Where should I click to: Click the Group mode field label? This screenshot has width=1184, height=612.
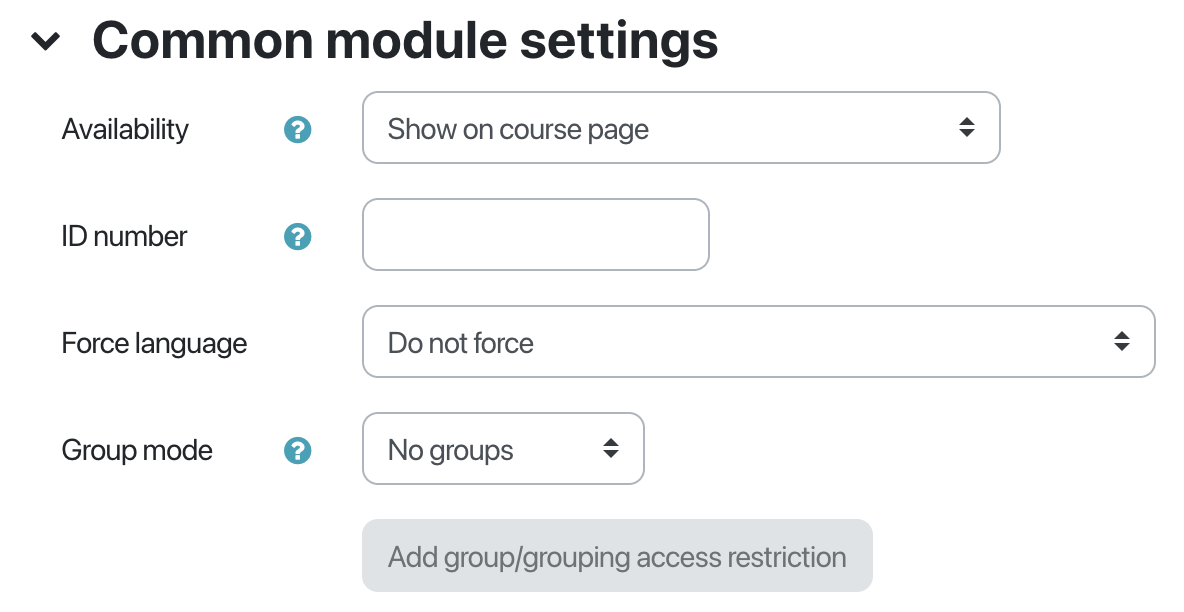[137, 450]
